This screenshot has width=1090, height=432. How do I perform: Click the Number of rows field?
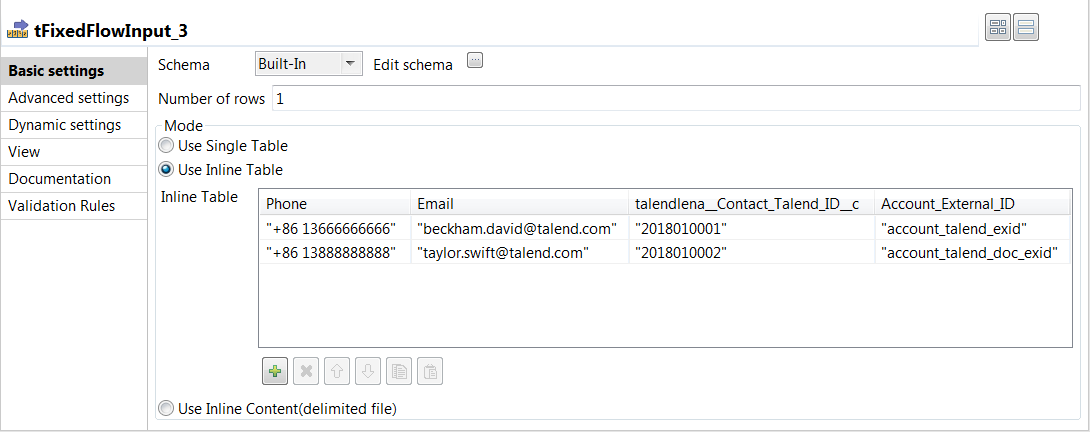tap(675, 99)
